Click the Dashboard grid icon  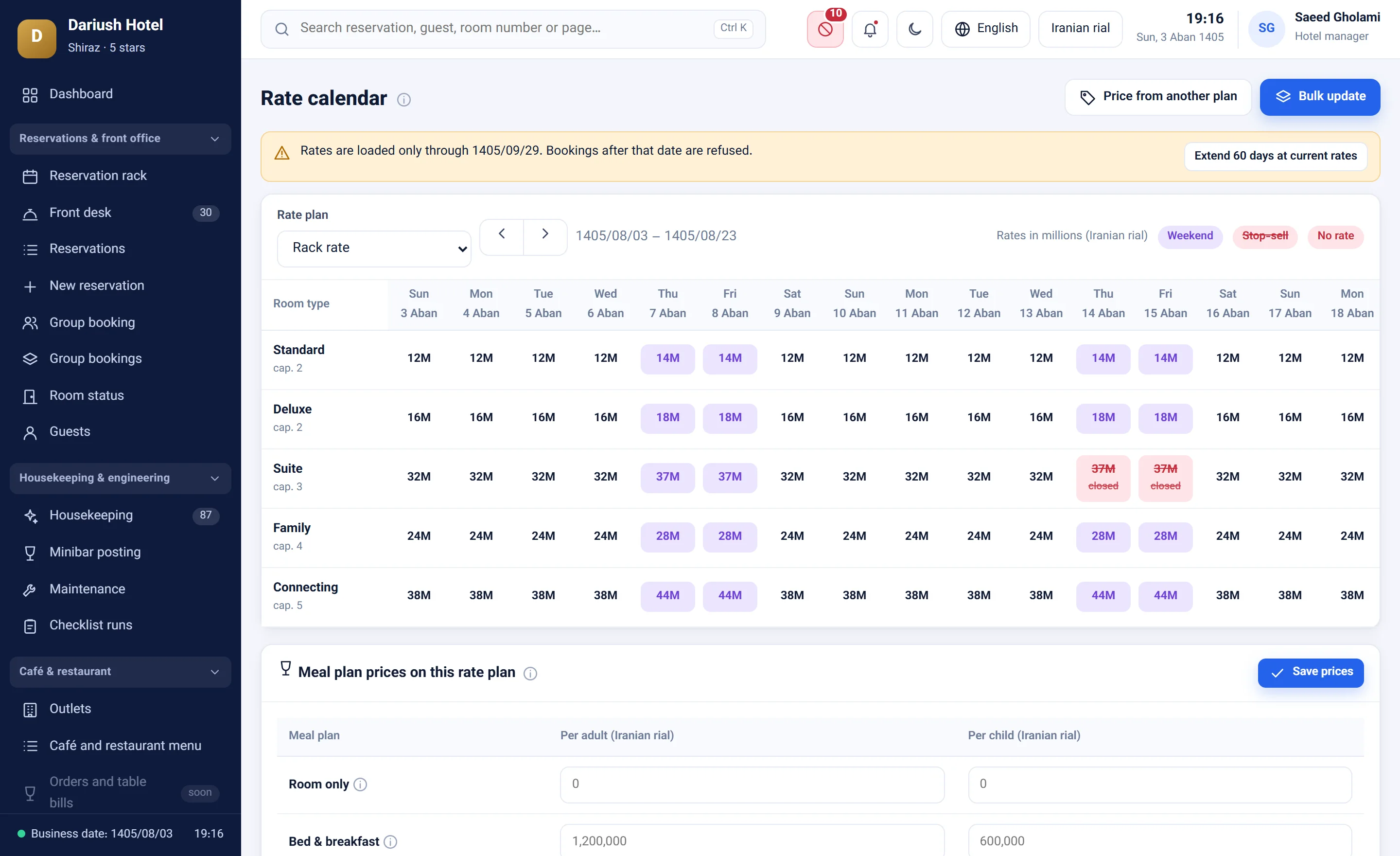pos(30,95)
